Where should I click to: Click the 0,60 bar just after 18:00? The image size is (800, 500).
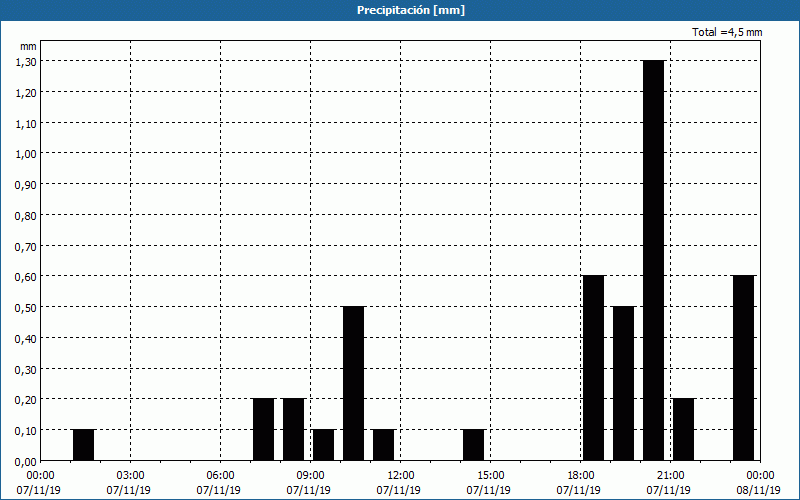coord(594,368)
